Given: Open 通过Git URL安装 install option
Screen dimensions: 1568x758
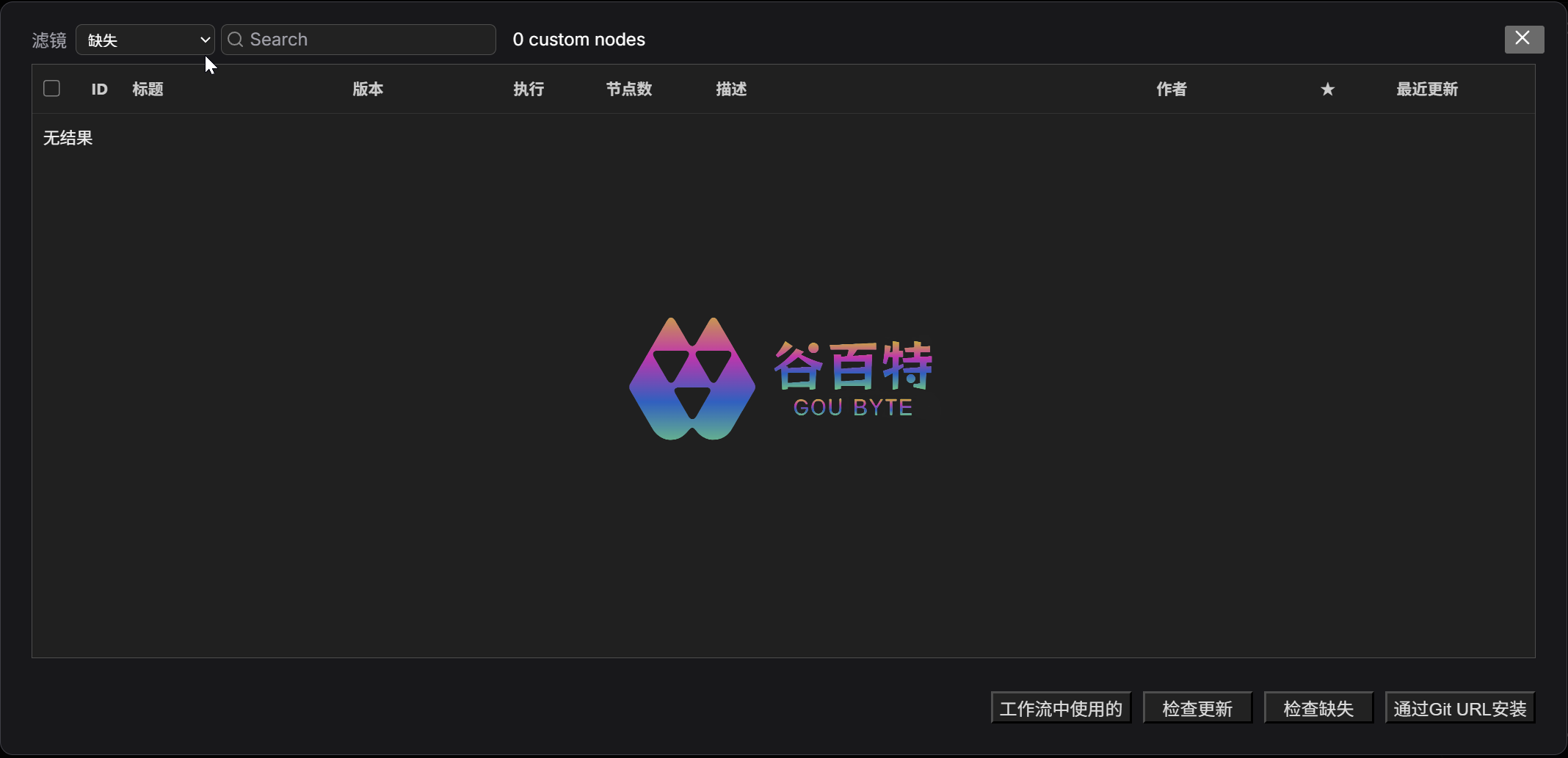Looking at the screenshot, I should (1459, 708).
